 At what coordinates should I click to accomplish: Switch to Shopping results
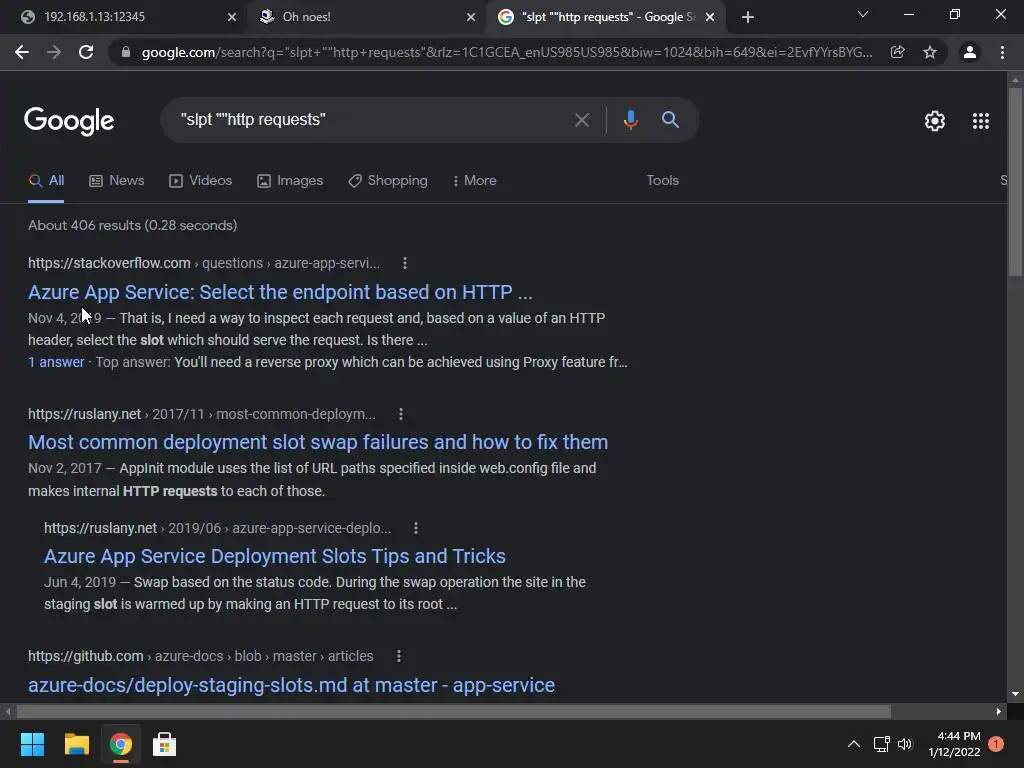click(388, 181)
